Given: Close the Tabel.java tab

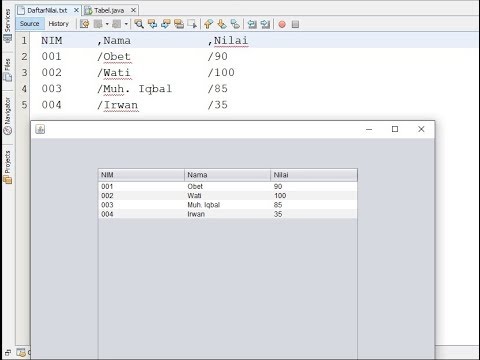Looking at the screenshot, I should click(133, 10).
